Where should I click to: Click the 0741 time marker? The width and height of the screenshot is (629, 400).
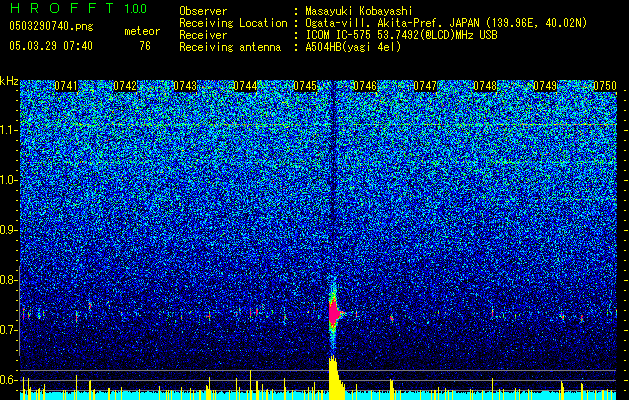[x=66, y=86]
